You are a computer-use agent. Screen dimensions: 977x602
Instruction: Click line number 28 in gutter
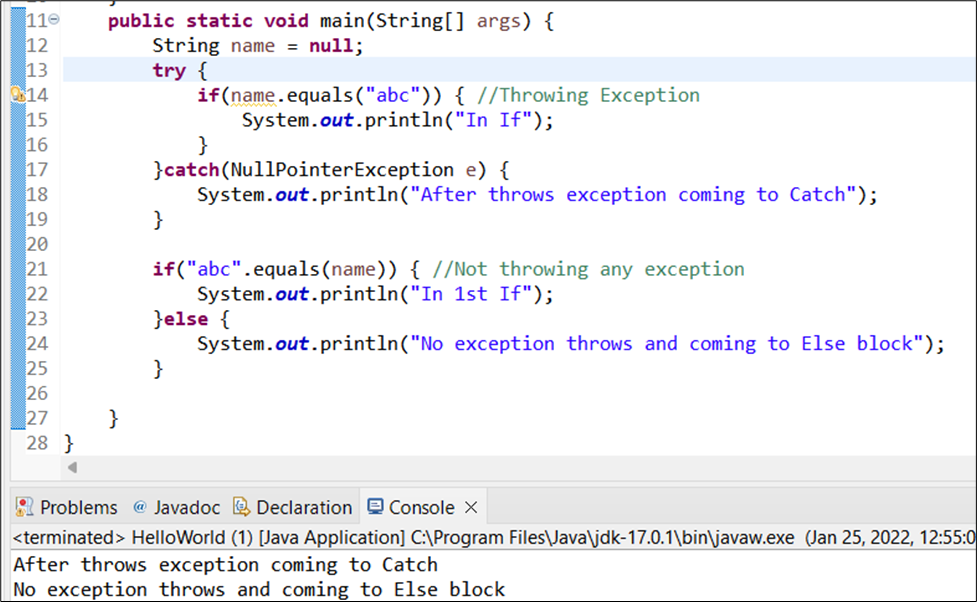click(37, 443)
